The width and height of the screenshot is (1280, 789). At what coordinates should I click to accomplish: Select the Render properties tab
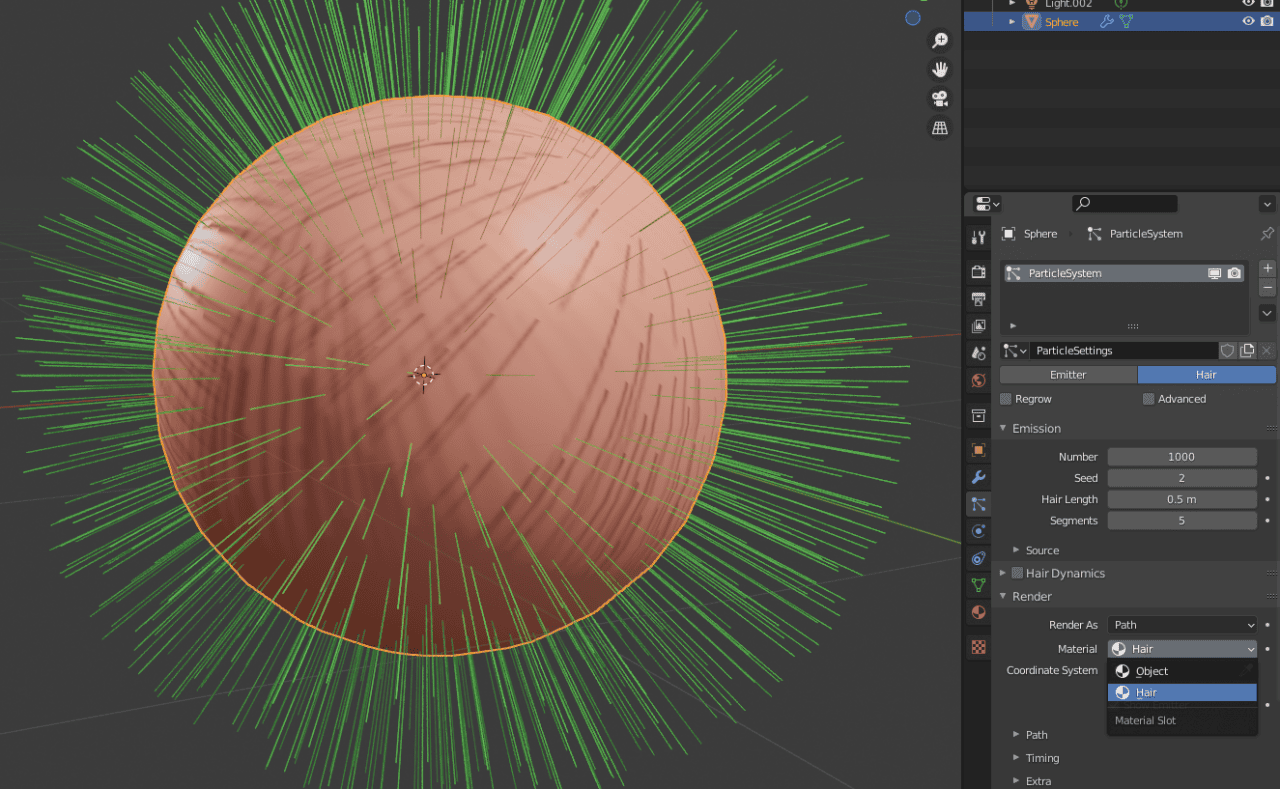tap(977, 271)
